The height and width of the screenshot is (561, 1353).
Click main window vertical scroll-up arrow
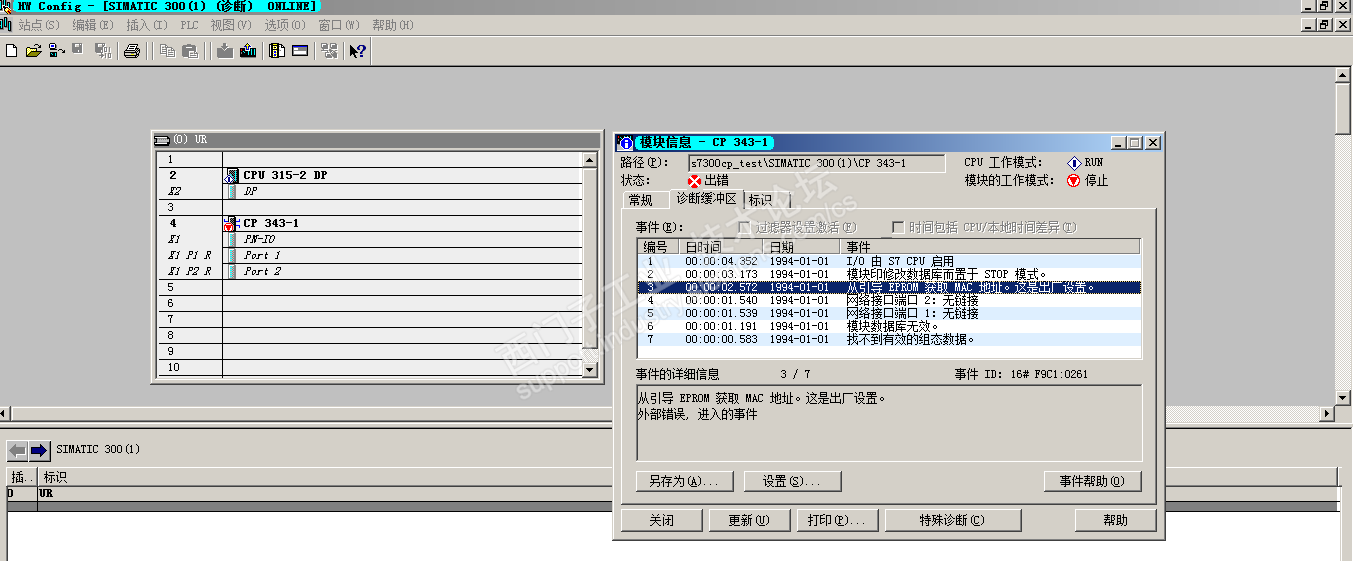coord(1343,76)
